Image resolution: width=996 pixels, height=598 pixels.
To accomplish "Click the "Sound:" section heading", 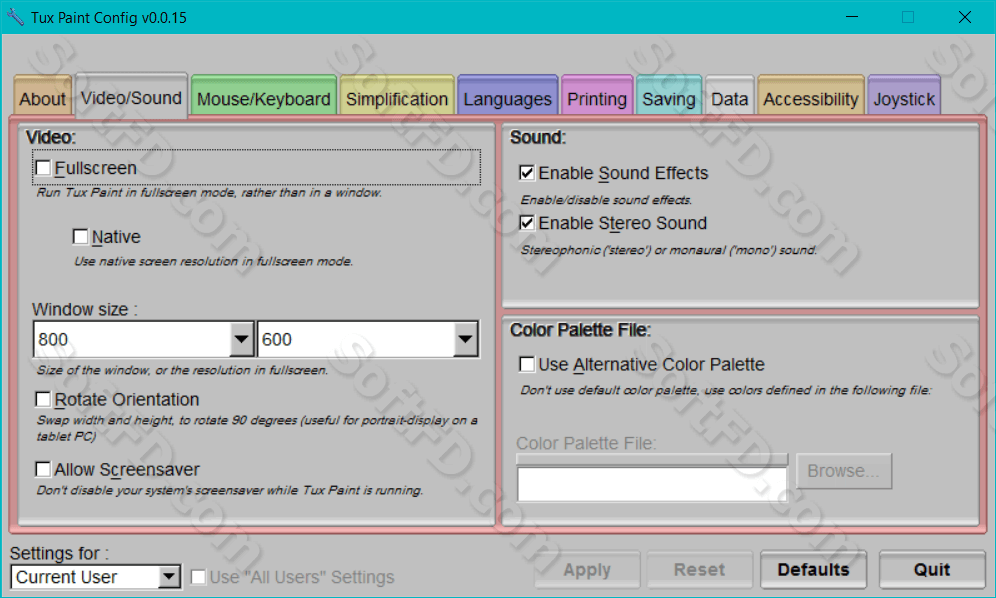I will point(537,137).
